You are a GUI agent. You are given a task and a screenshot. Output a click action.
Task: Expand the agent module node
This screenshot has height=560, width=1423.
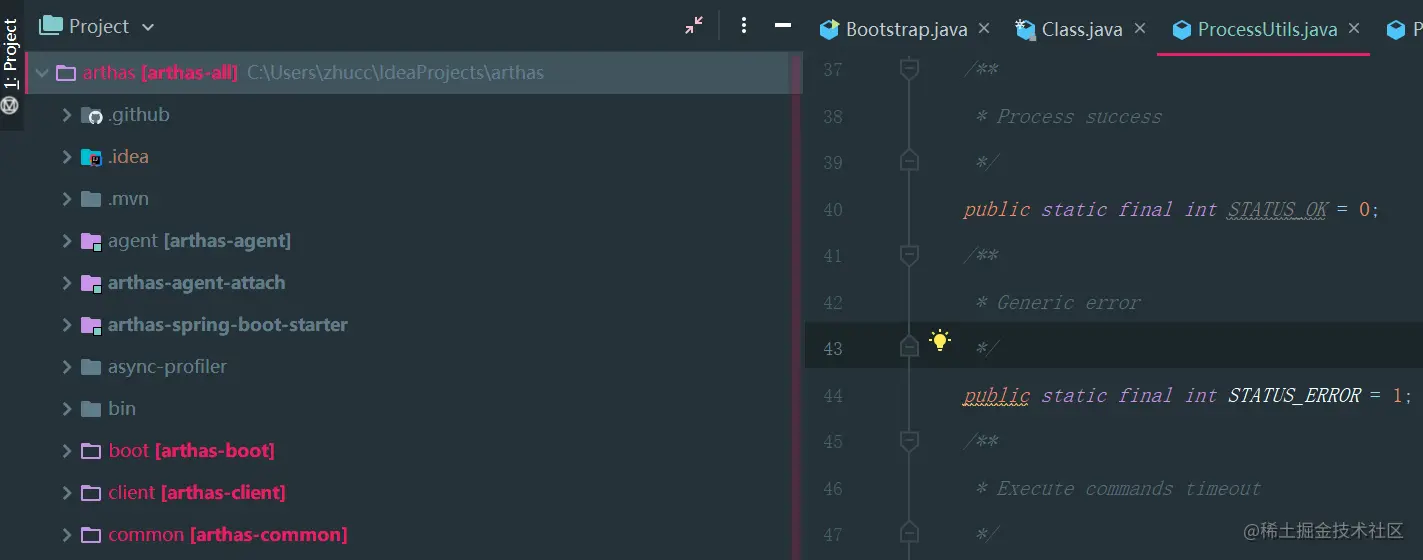[66, 241]
